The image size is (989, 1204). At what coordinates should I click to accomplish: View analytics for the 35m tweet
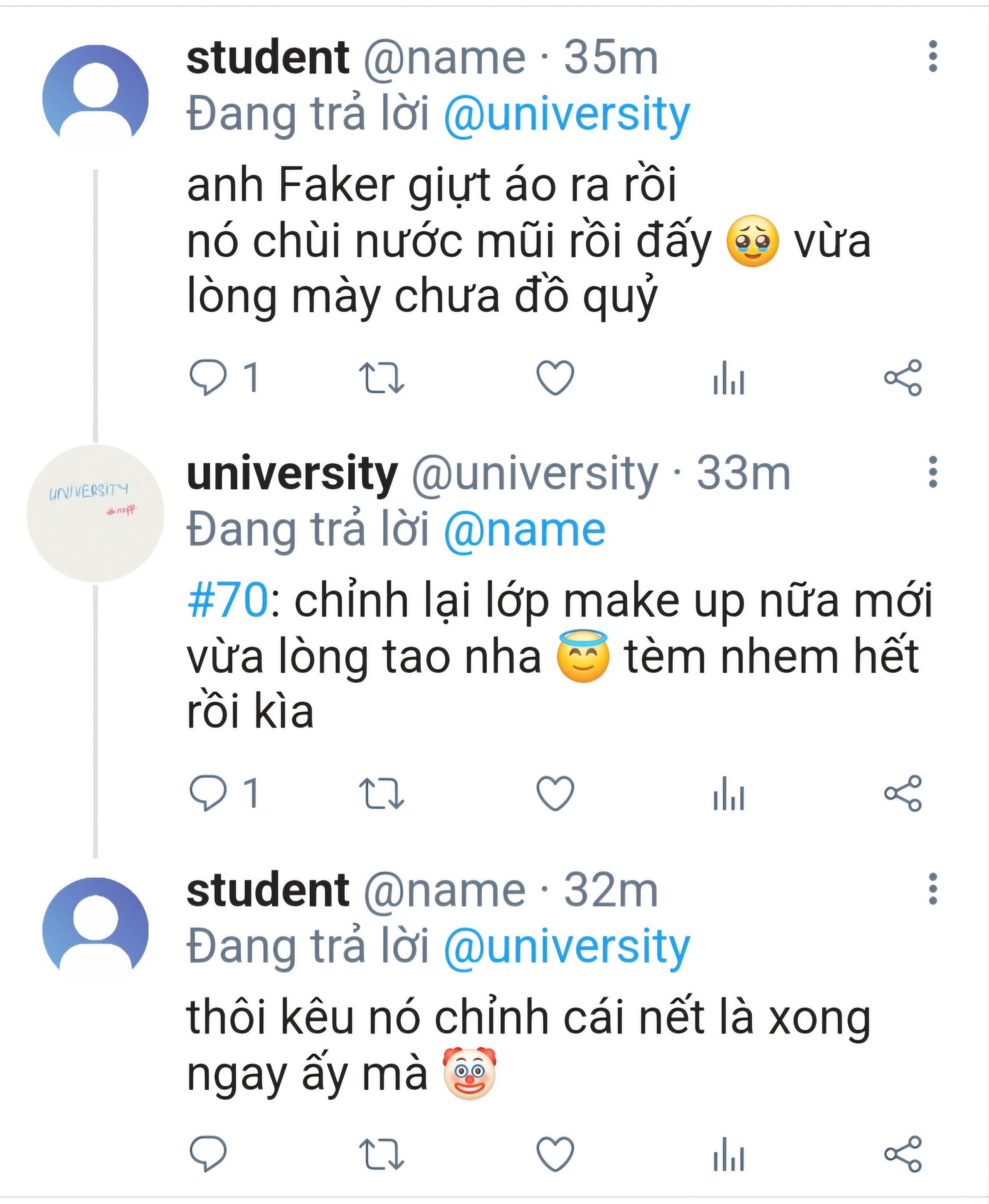[729, 378]
